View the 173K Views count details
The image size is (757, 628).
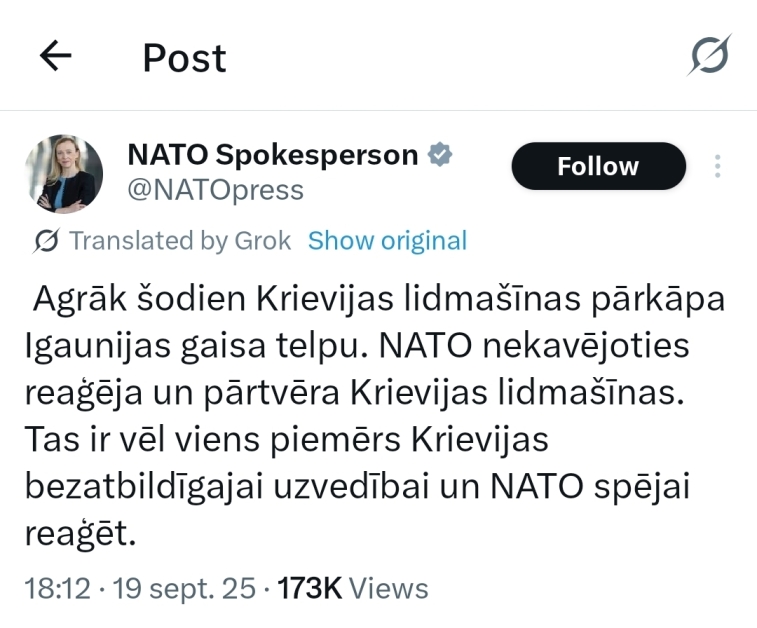point(352,588)
